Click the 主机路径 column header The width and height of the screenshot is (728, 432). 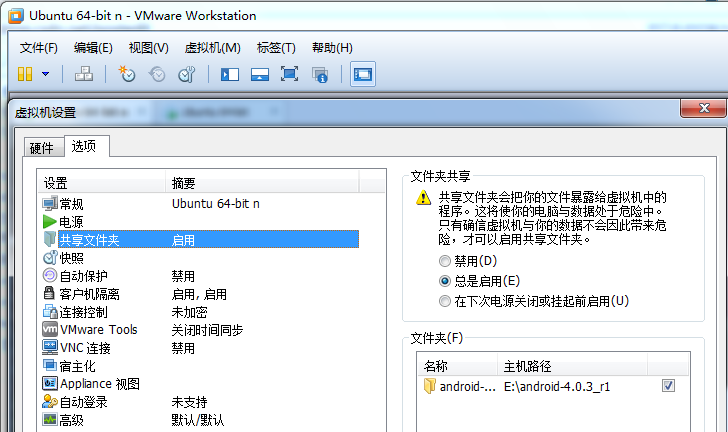pos(572,366)
